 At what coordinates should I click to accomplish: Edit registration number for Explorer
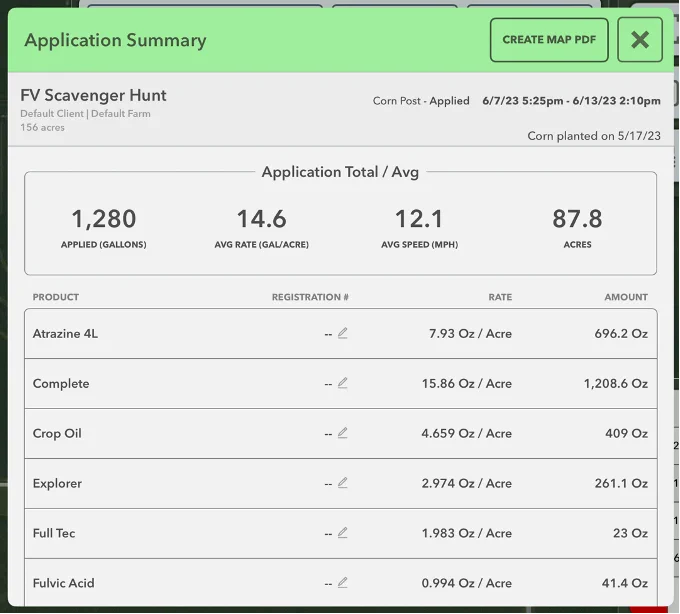click(x=343, y=483)
